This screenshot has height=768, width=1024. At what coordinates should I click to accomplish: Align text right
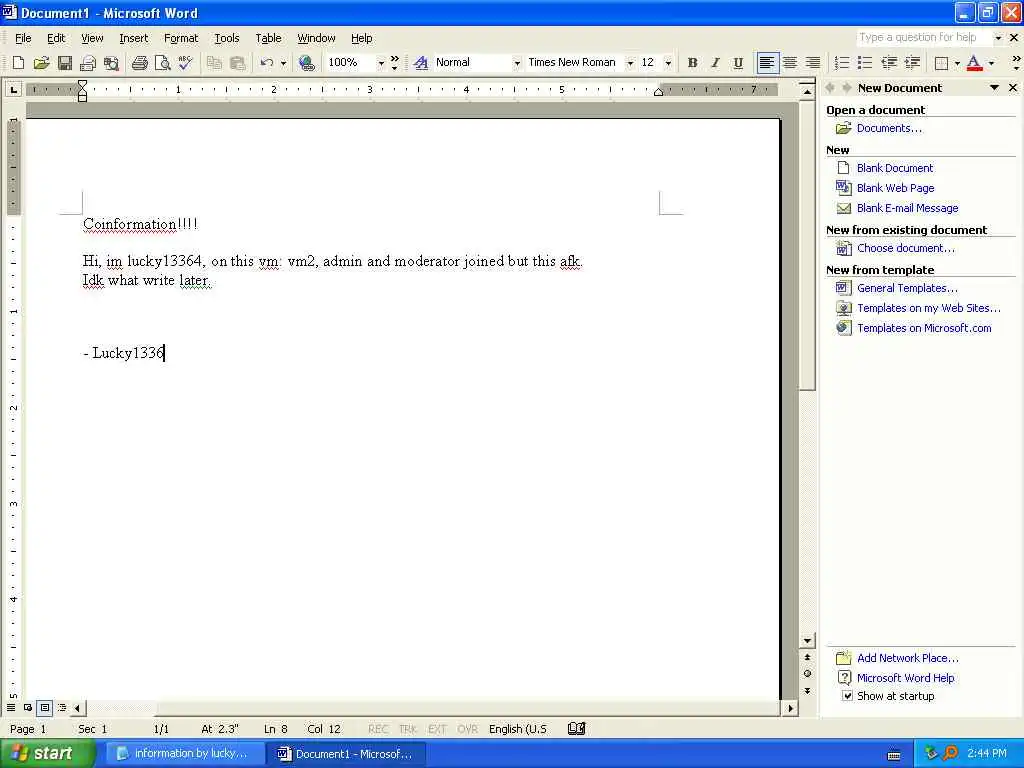pos(812,63)
